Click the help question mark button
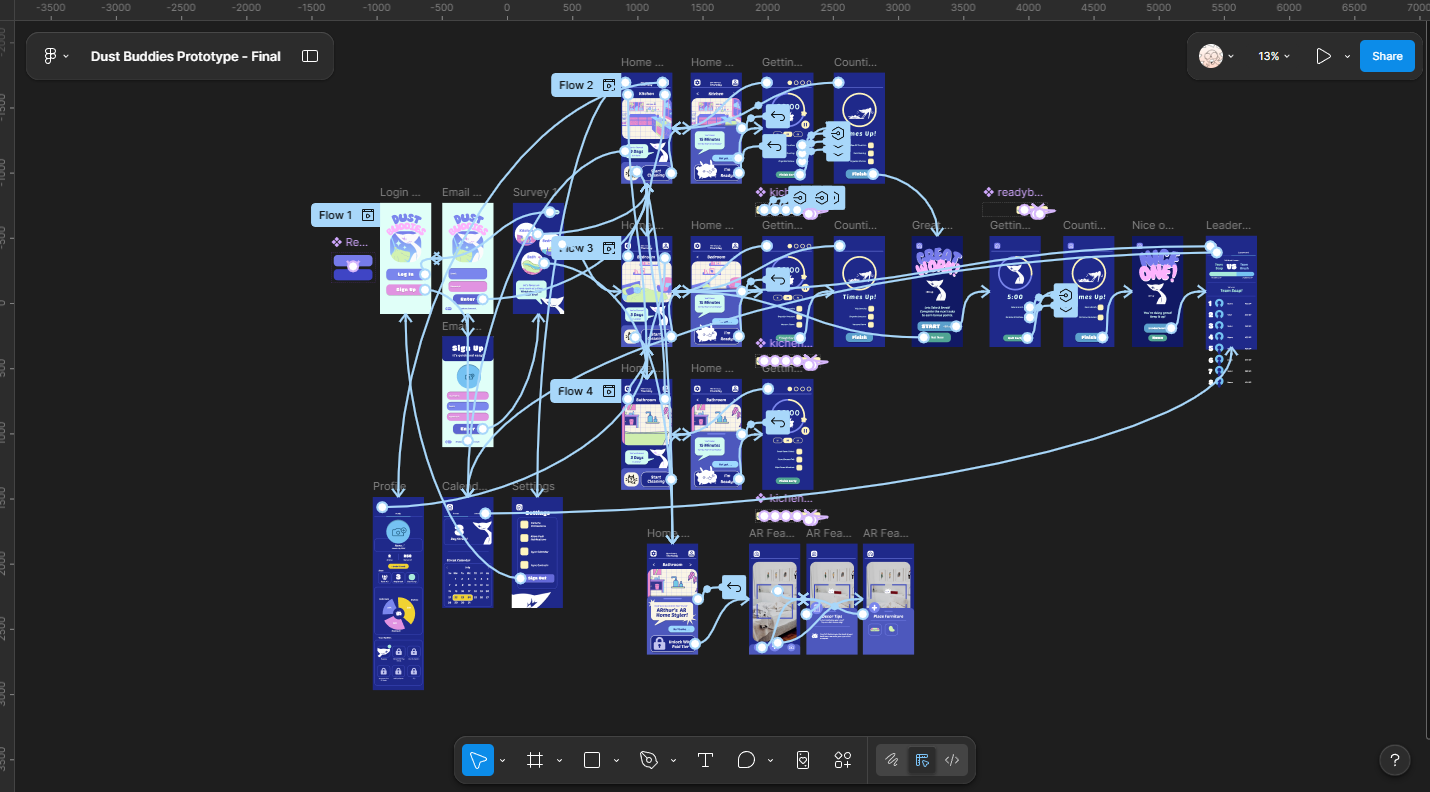This screenshot has height=792, width=1430. click(x=1395, y=760)
